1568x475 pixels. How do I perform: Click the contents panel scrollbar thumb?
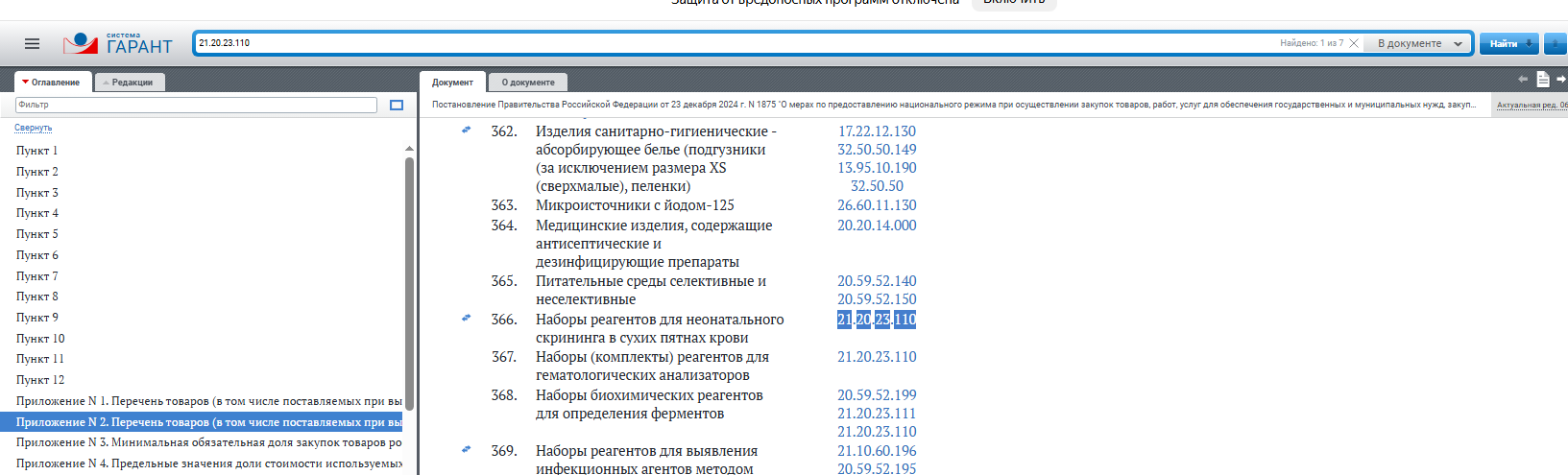point(410,283)
